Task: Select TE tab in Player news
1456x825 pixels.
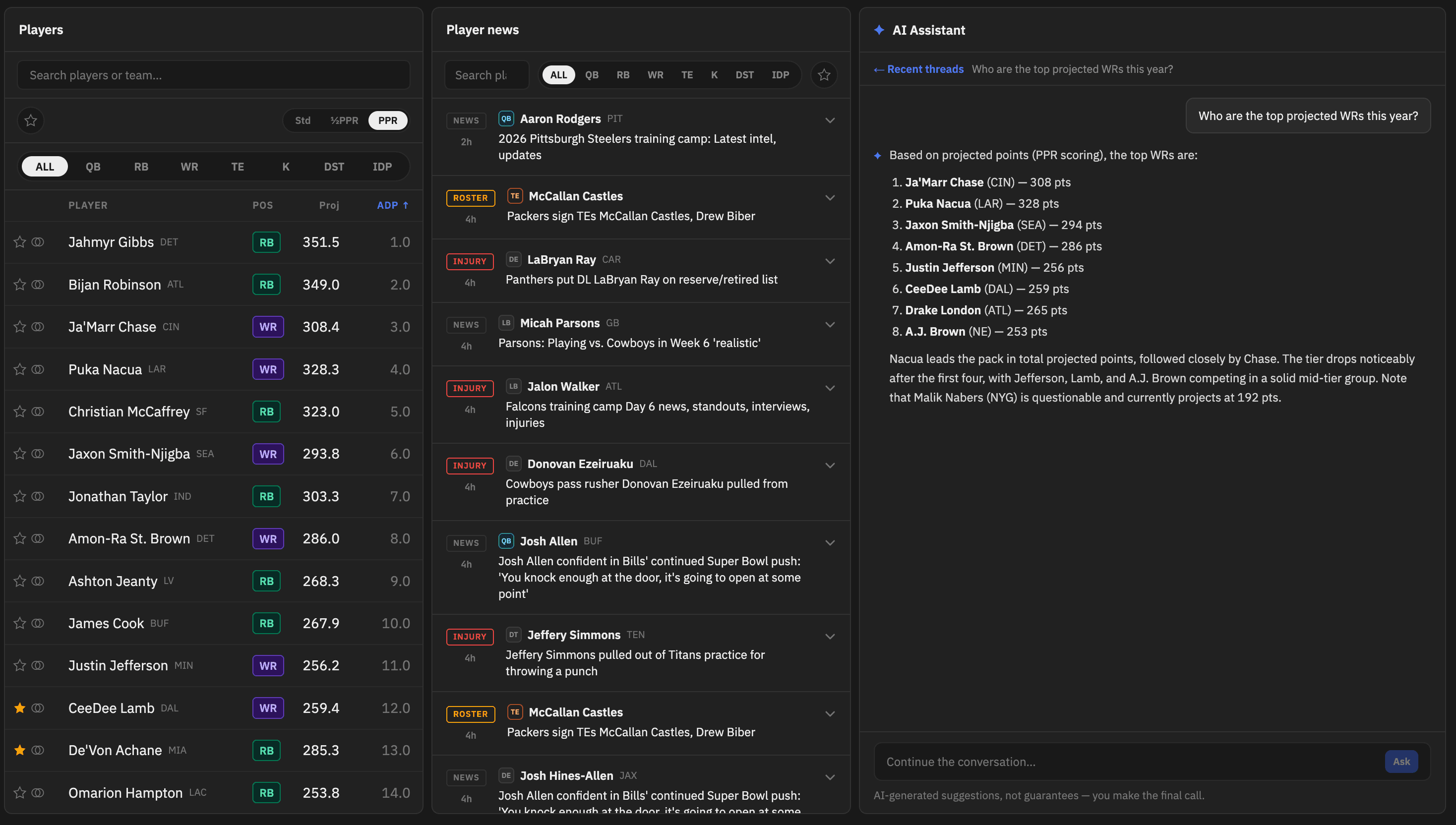Action: click(x=687, y=75)
